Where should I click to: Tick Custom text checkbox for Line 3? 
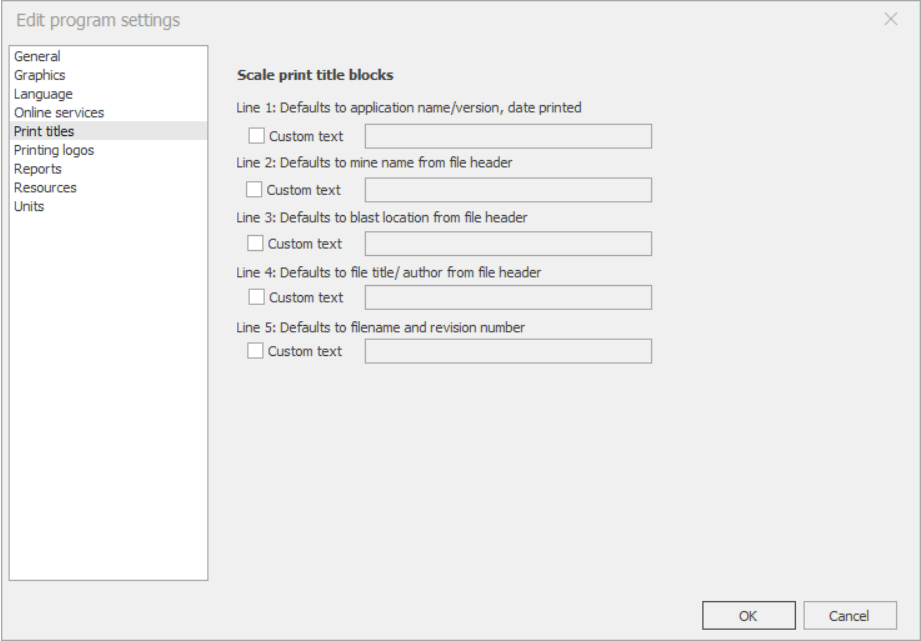255,243
